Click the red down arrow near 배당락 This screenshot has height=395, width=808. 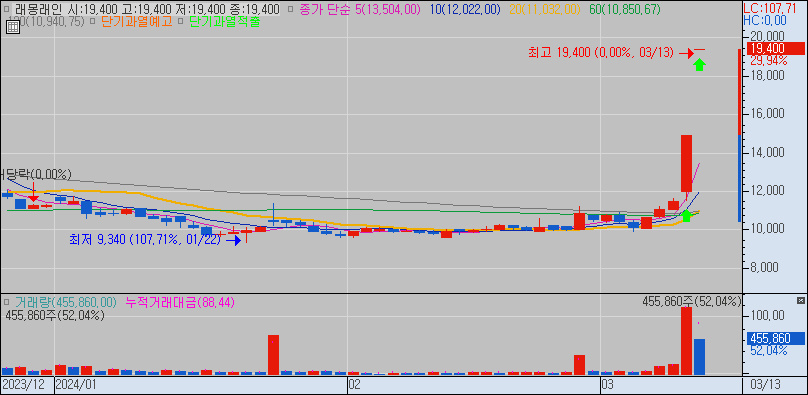[33, 191]
